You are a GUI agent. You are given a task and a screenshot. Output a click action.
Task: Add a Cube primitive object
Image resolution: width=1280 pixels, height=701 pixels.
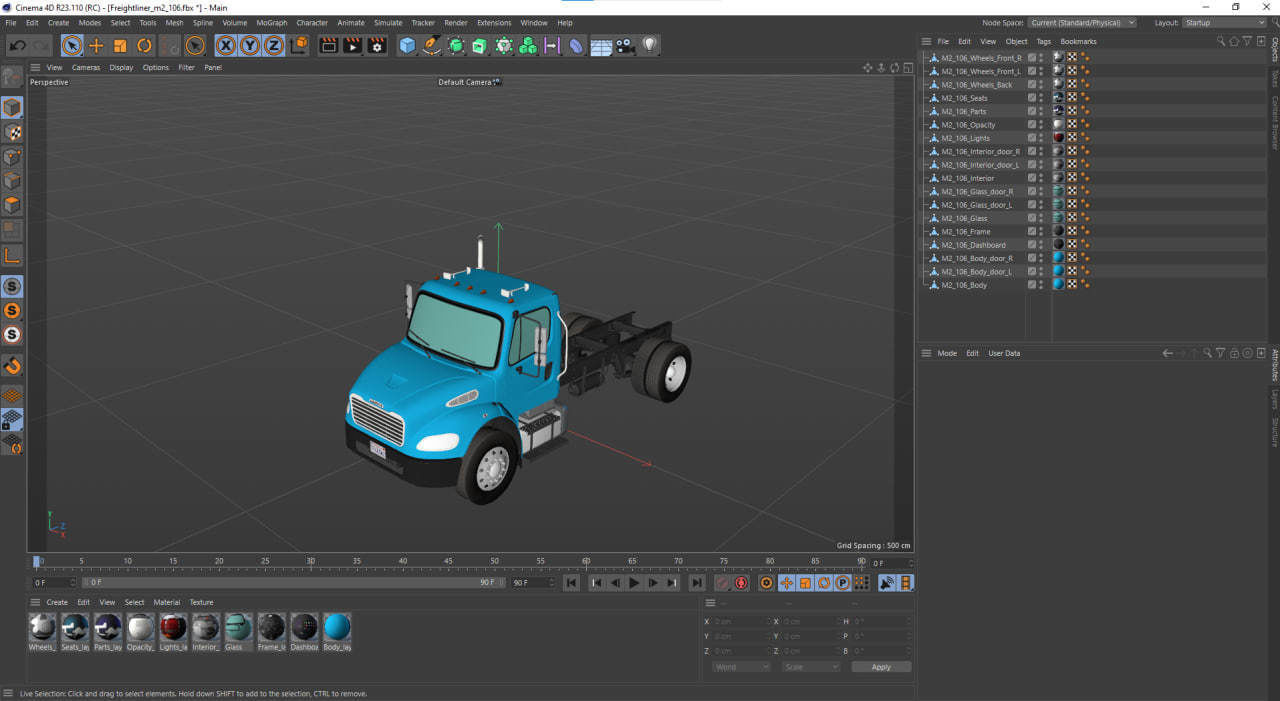tap(407, 45)
